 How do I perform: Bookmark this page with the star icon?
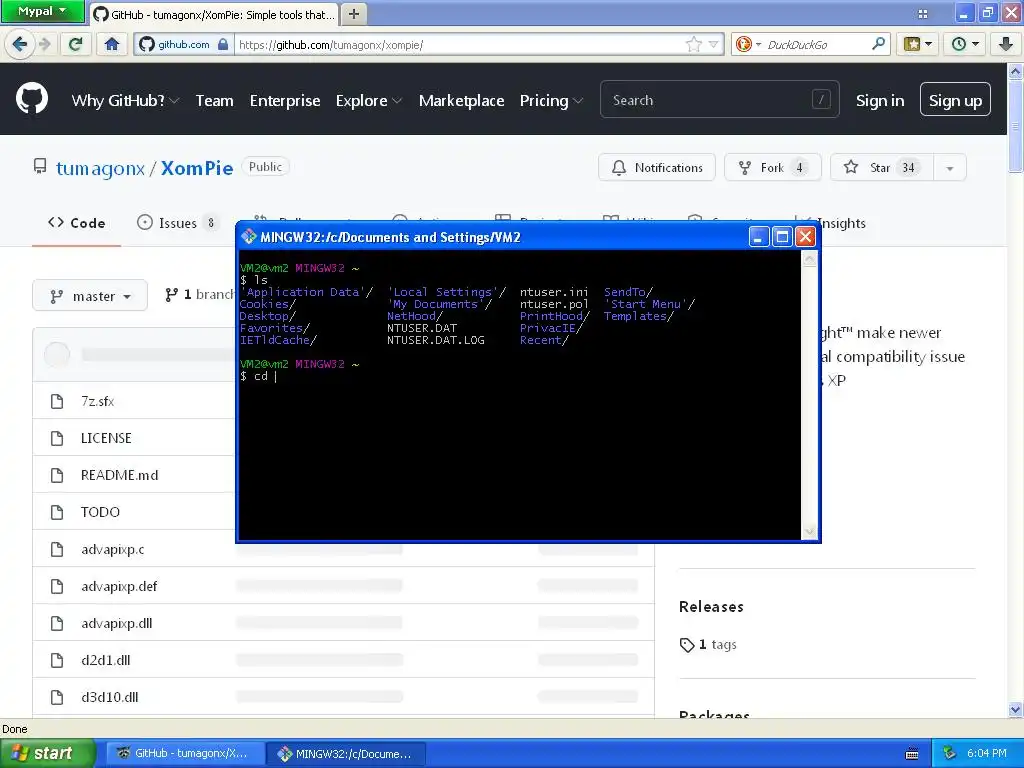click(694, 44)
